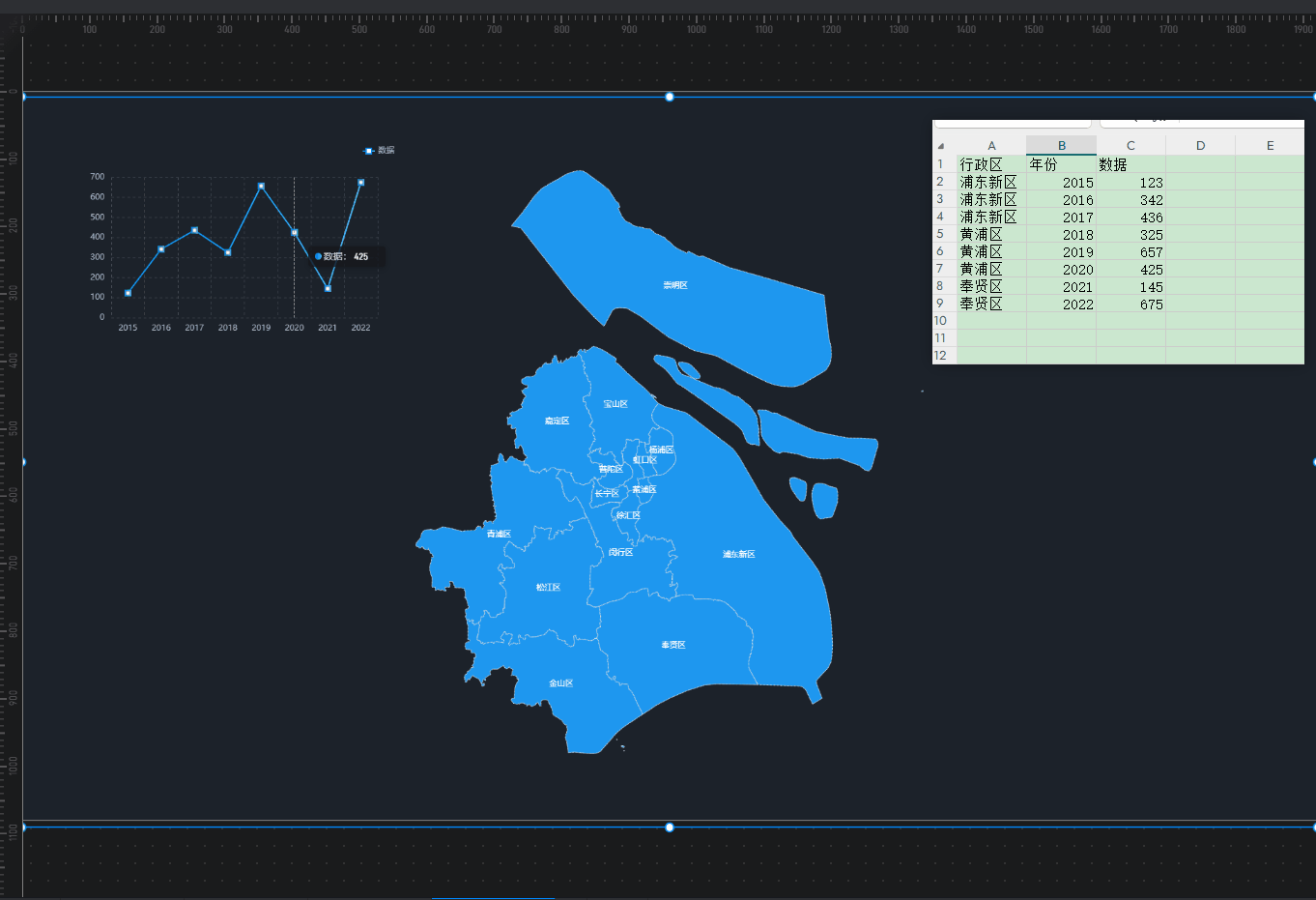This screenshot has width=1316, height=900.
Task: Click the 奉贤区 district on map
Action: coord(673,645)
